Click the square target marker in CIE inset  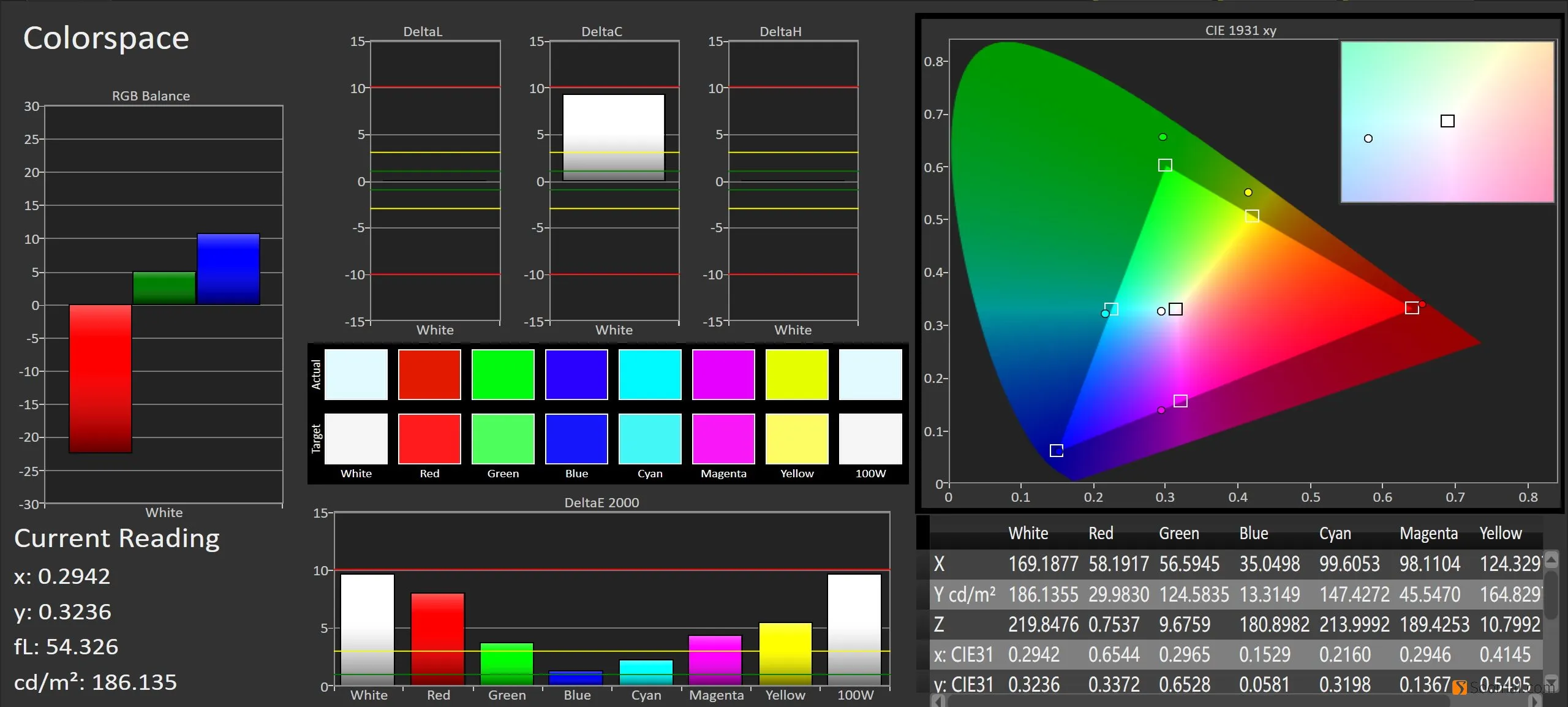[x=1447, y=121]
